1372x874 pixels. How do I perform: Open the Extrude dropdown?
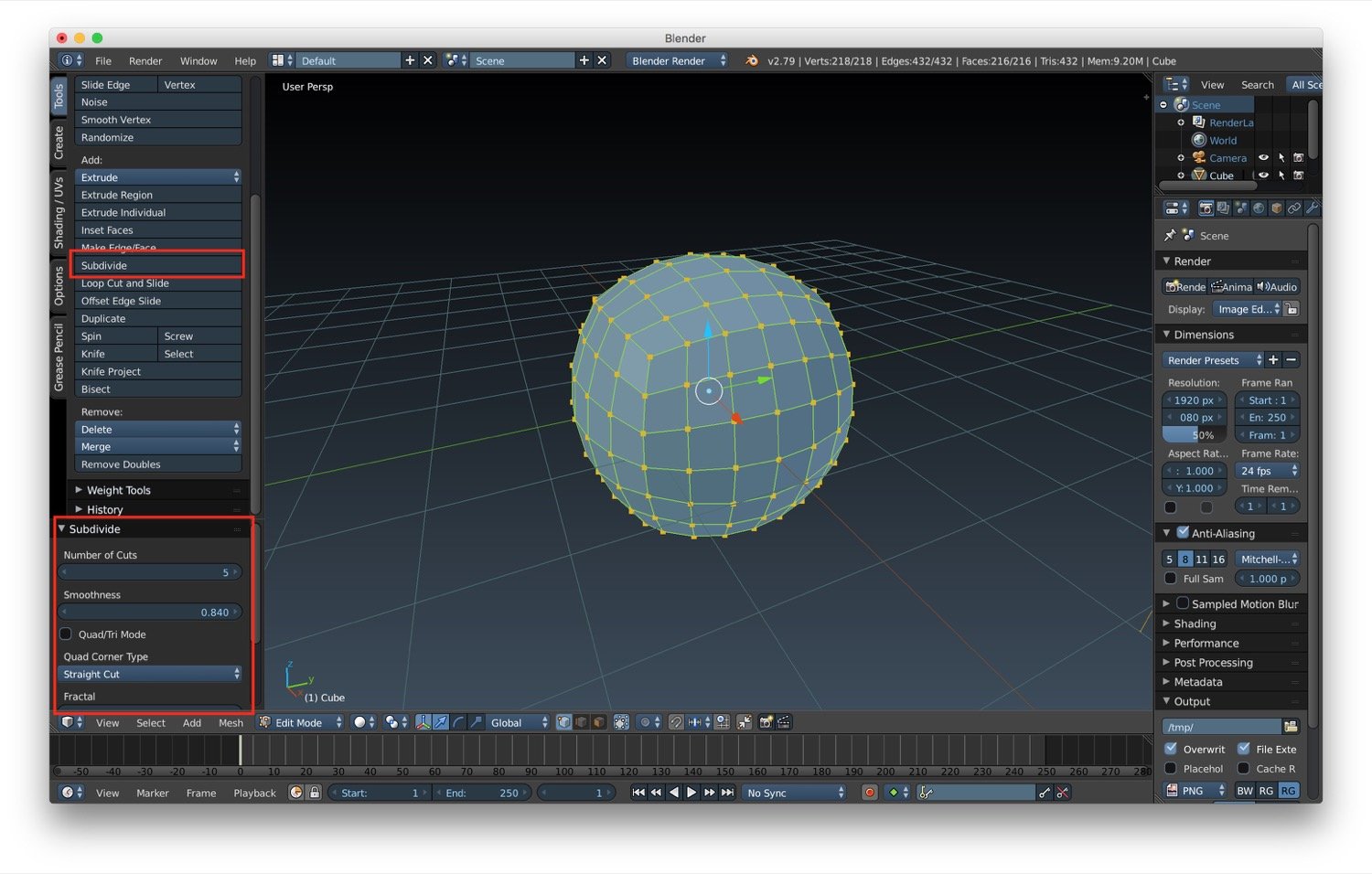click(x=158, y=177)
